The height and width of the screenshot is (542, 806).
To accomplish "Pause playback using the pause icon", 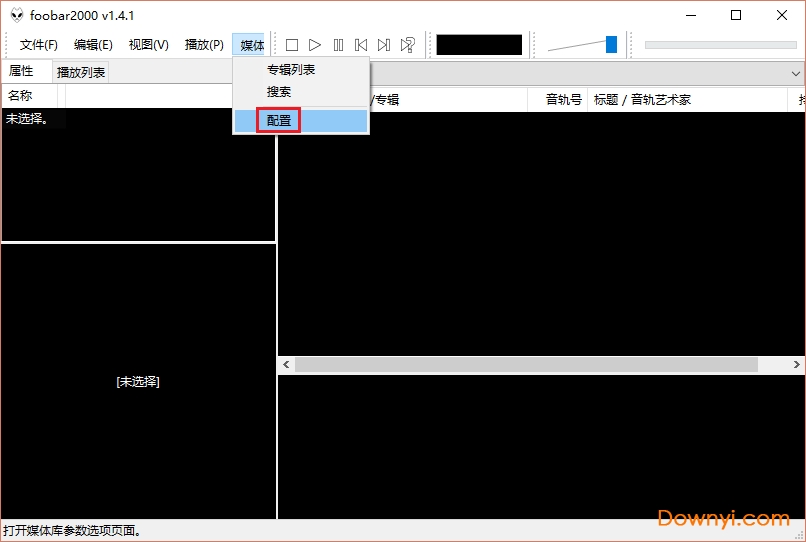I will [x=338, y=45].
